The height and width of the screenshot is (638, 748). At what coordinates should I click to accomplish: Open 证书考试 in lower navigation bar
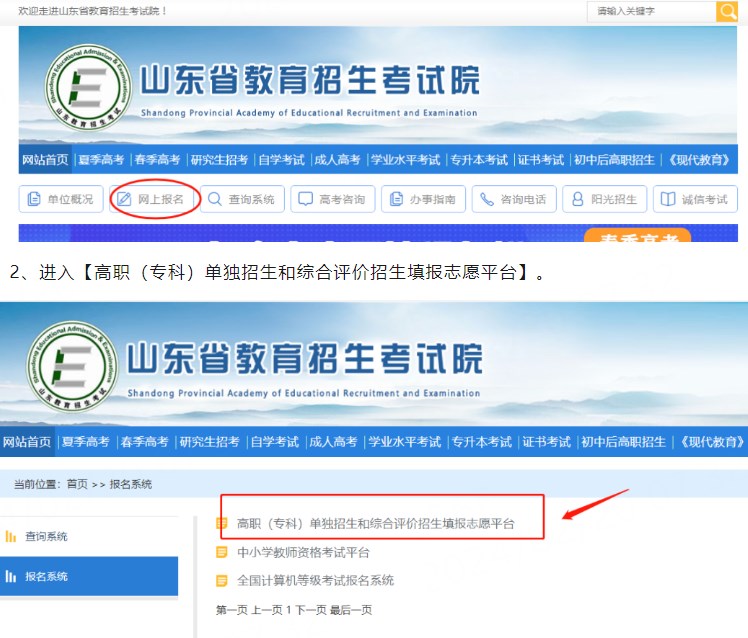point(547,442)
